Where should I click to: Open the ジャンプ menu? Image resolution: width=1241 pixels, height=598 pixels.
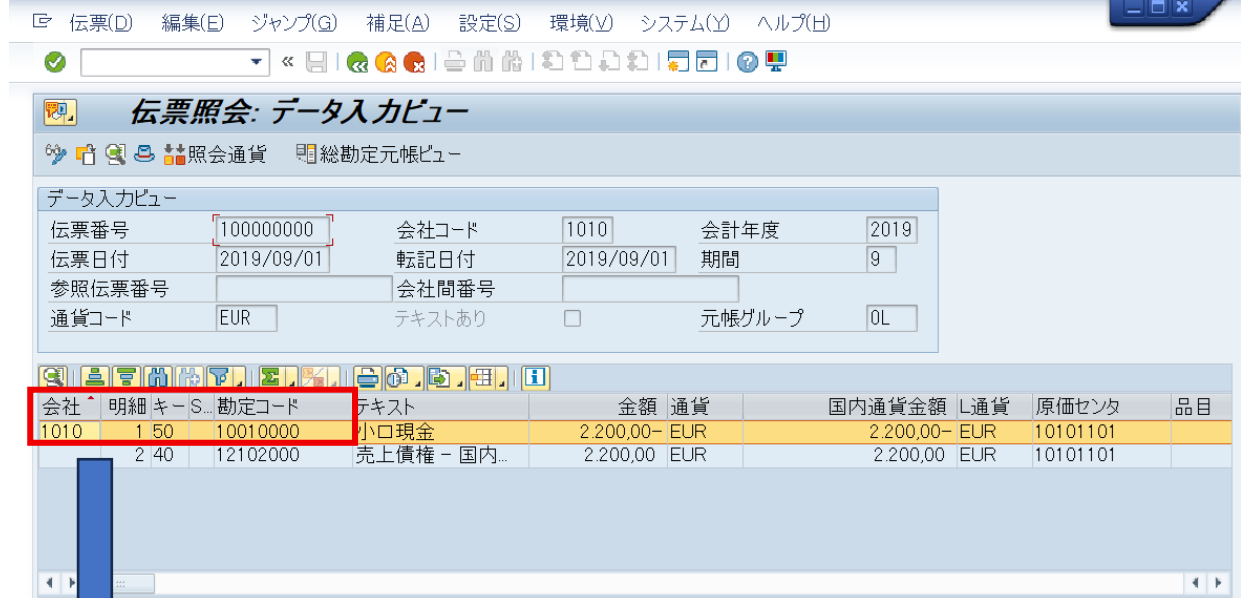click(294, 22)
